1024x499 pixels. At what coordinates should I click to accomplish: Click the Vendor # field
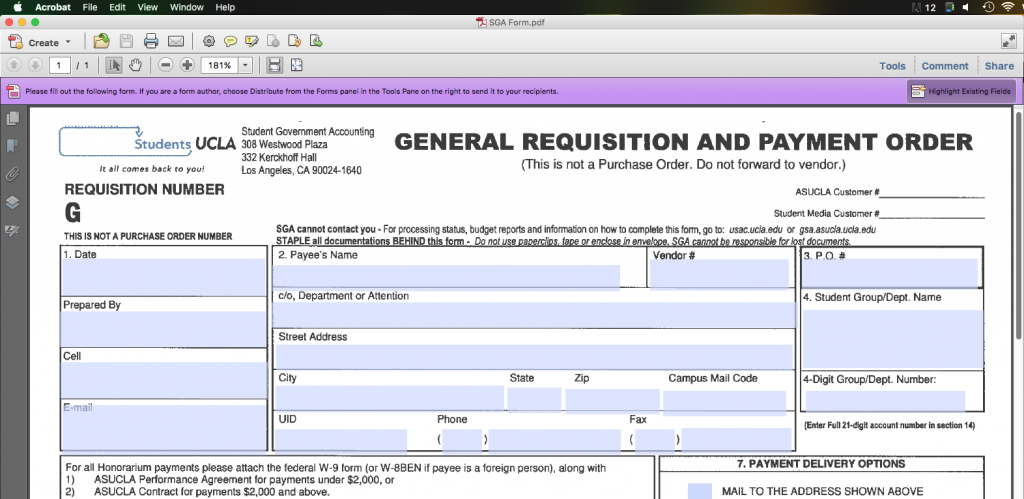719,274
